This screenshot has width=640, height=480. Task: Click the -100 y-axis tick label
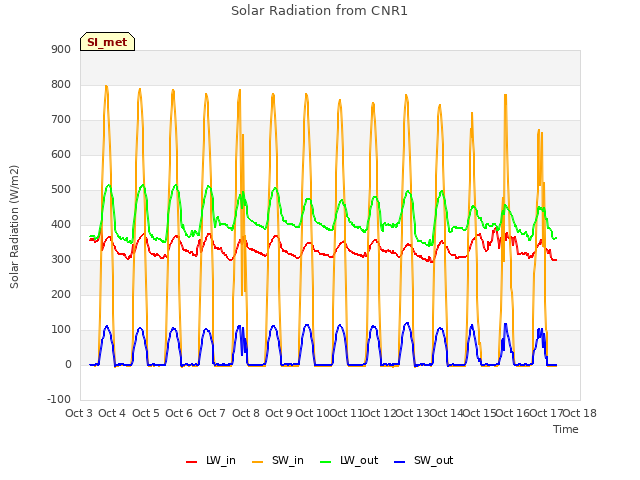59,399
